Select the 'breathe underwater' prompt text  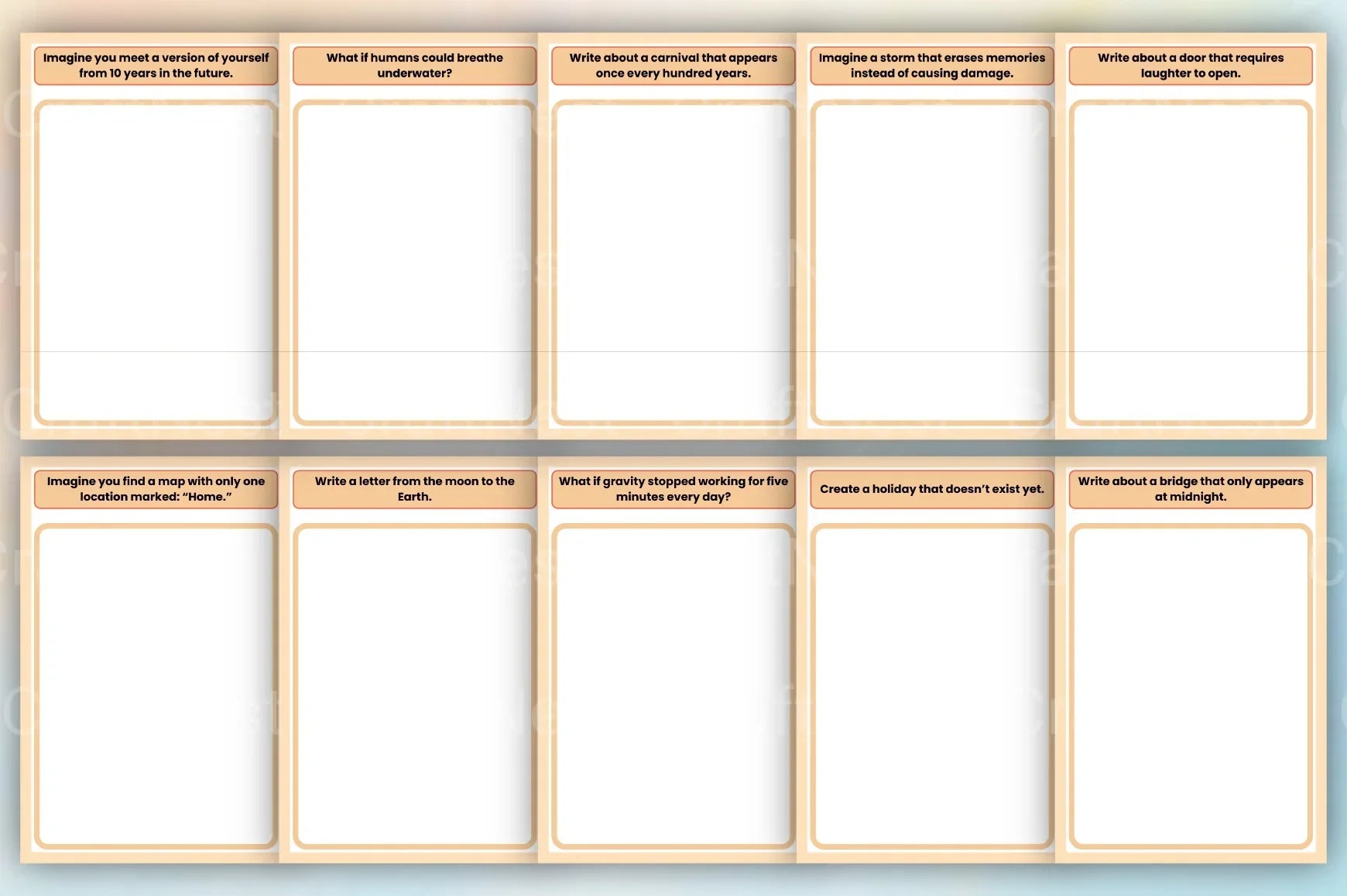(x=414, y=66)
